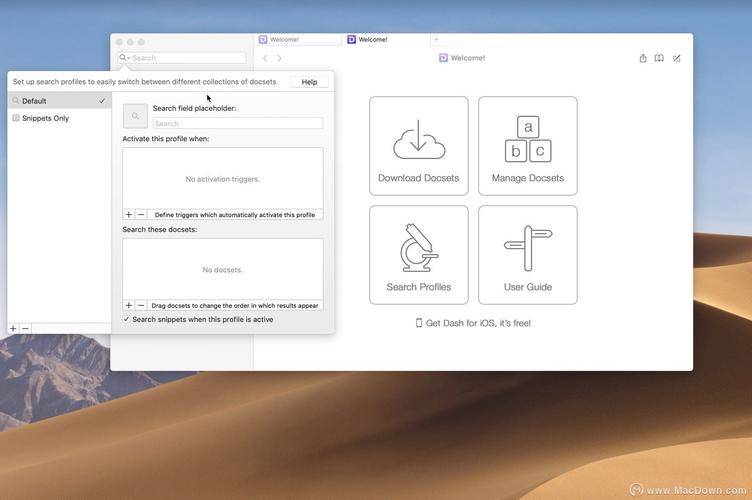This screenshot has width=752, height=500.
Task: Click the No docsets list area
Action: click(223, 269)
